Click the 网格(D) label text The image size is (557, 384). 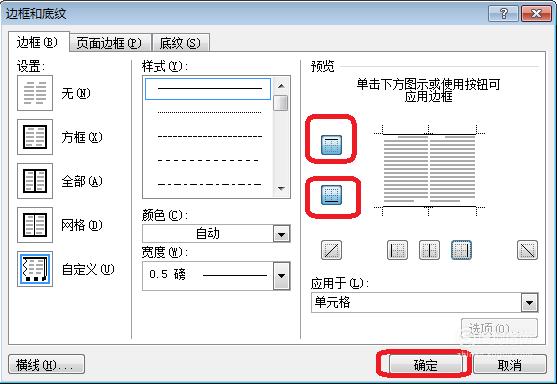[82, 225]
